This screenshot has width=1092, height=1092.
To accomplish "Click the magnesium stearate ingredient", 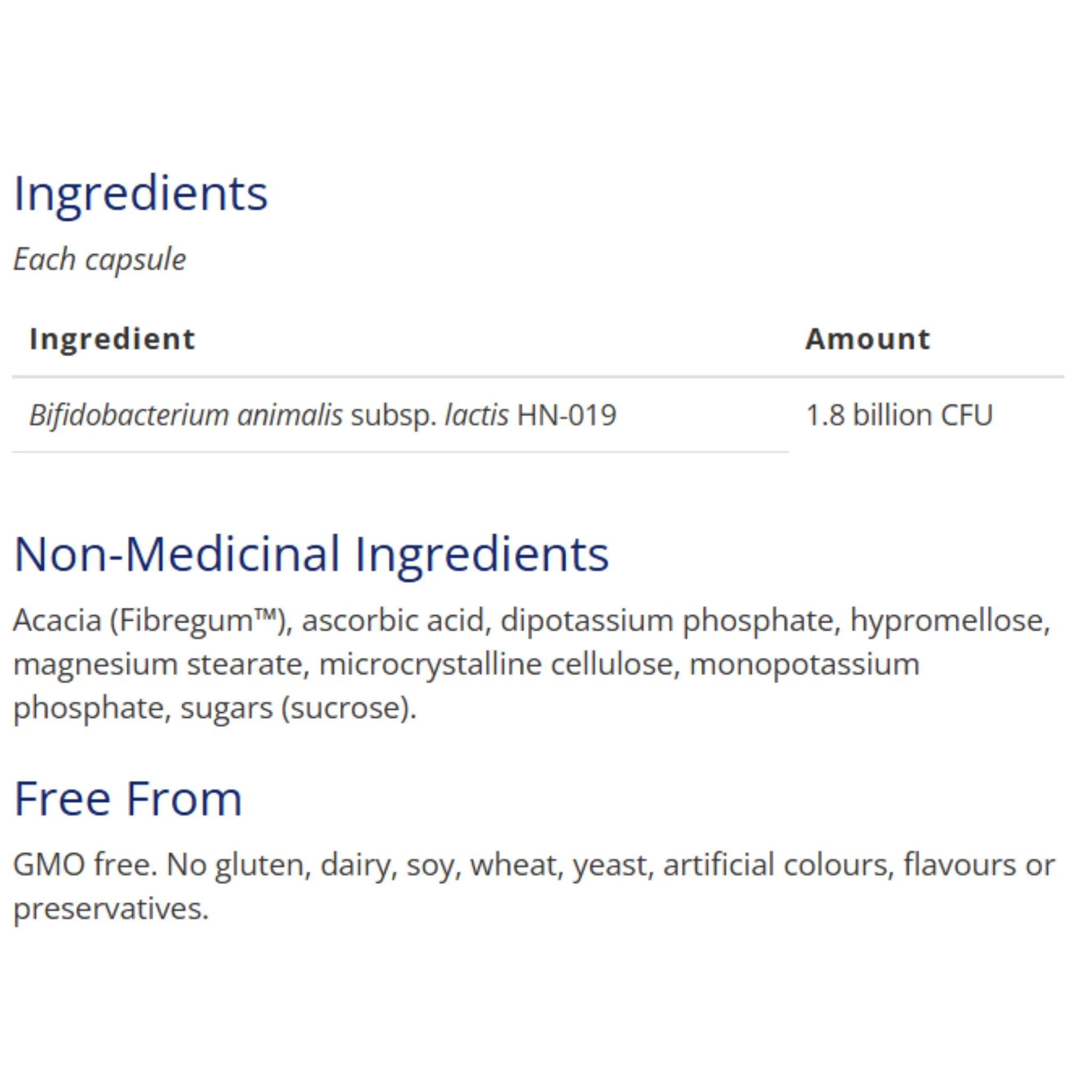I will 158,665.
